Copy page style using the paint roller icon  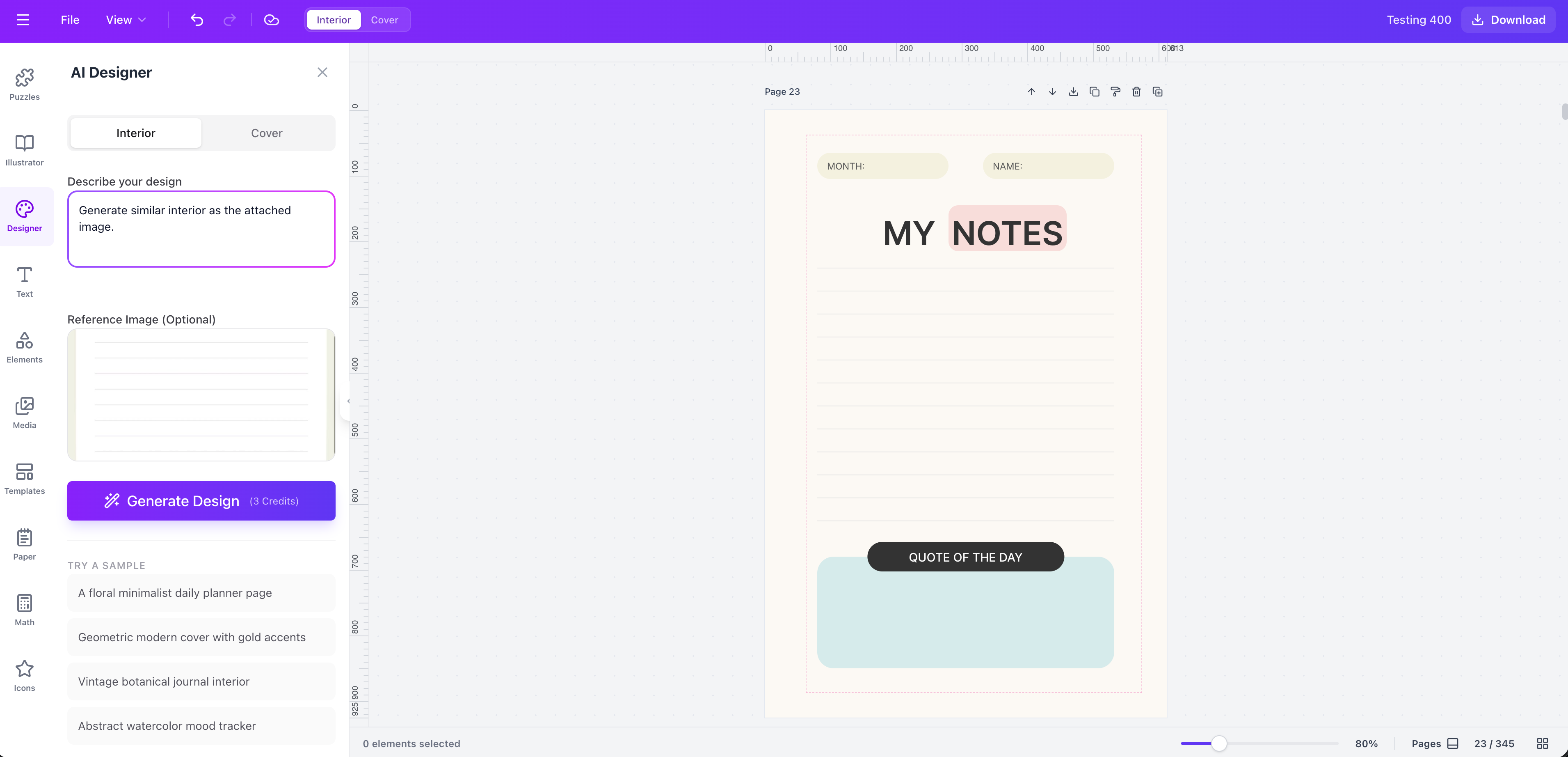1115,92
